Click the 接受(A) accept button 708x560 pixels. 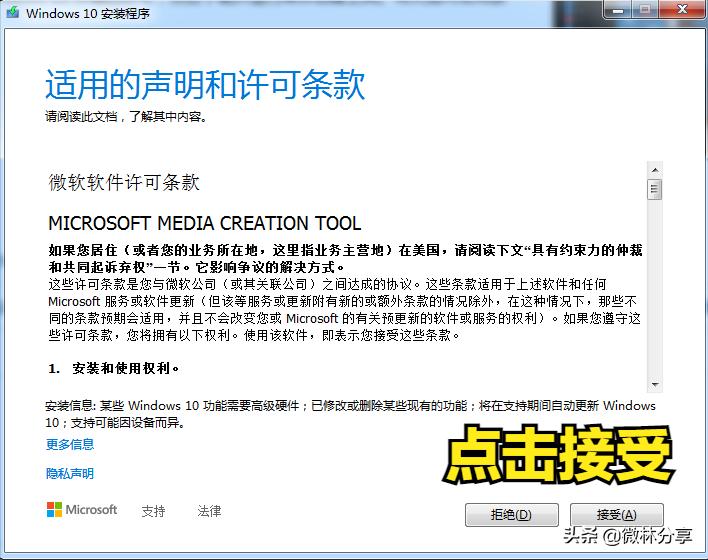coord(616,515)
